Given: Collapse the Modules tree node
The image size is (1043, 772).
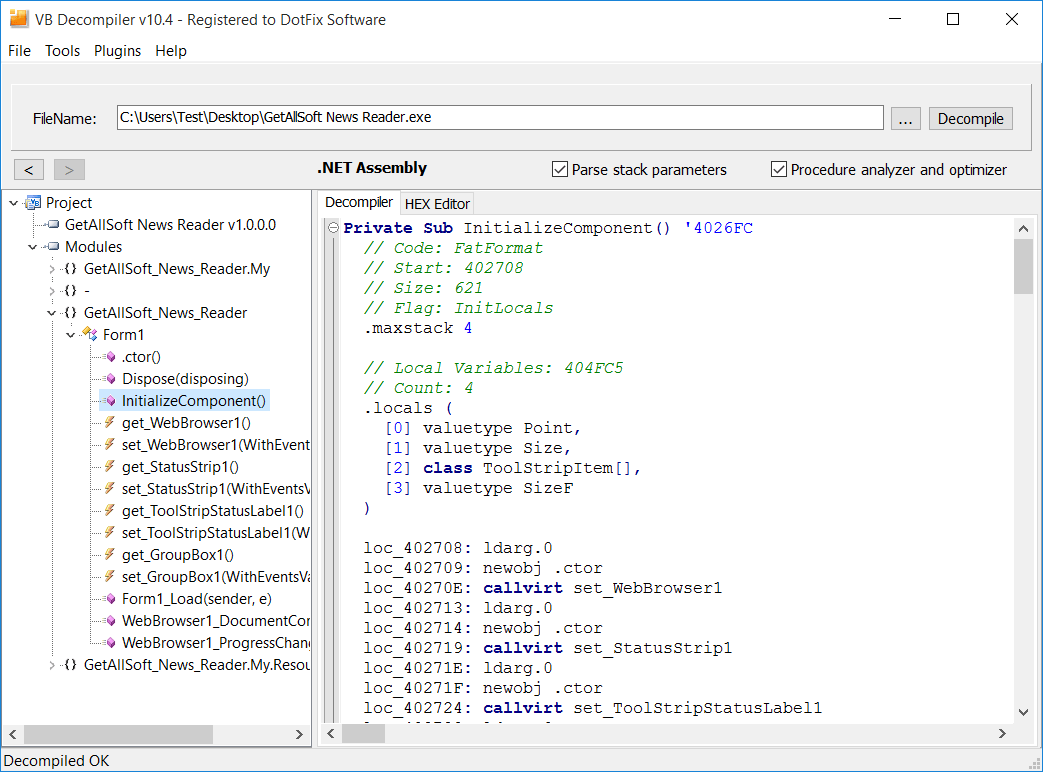Looking at the screenshot, I should [x=32, y=246].
